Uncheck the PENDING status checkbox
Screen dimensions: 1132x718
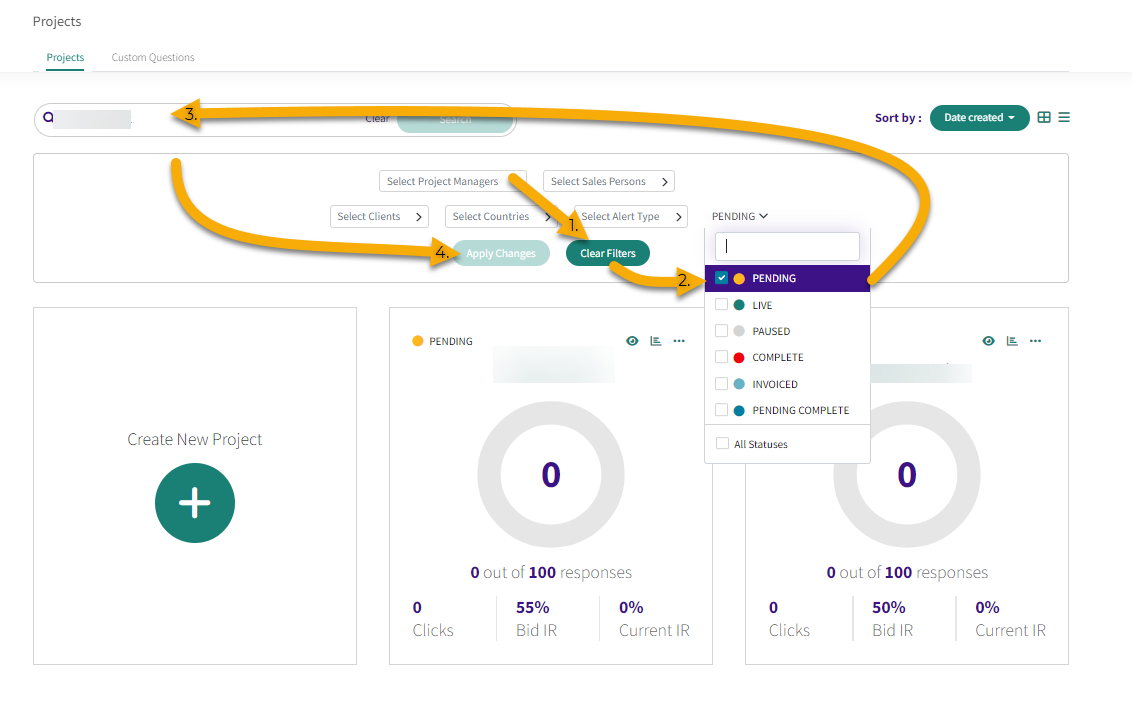click(x=722, y=278)
